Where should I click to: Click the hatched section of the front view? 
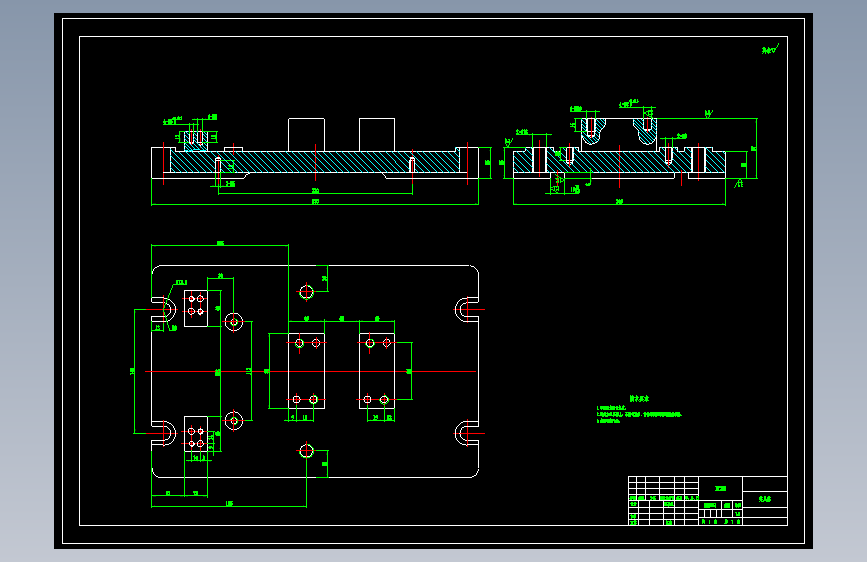pyautogui.click(x=315, y=162)
